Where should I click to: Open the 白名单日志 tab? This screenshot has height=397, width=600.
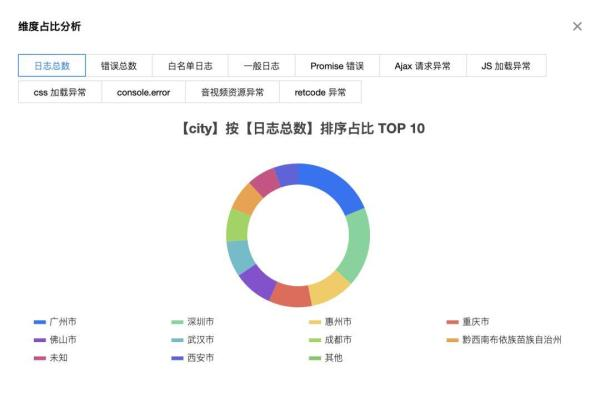pos(190,66)
